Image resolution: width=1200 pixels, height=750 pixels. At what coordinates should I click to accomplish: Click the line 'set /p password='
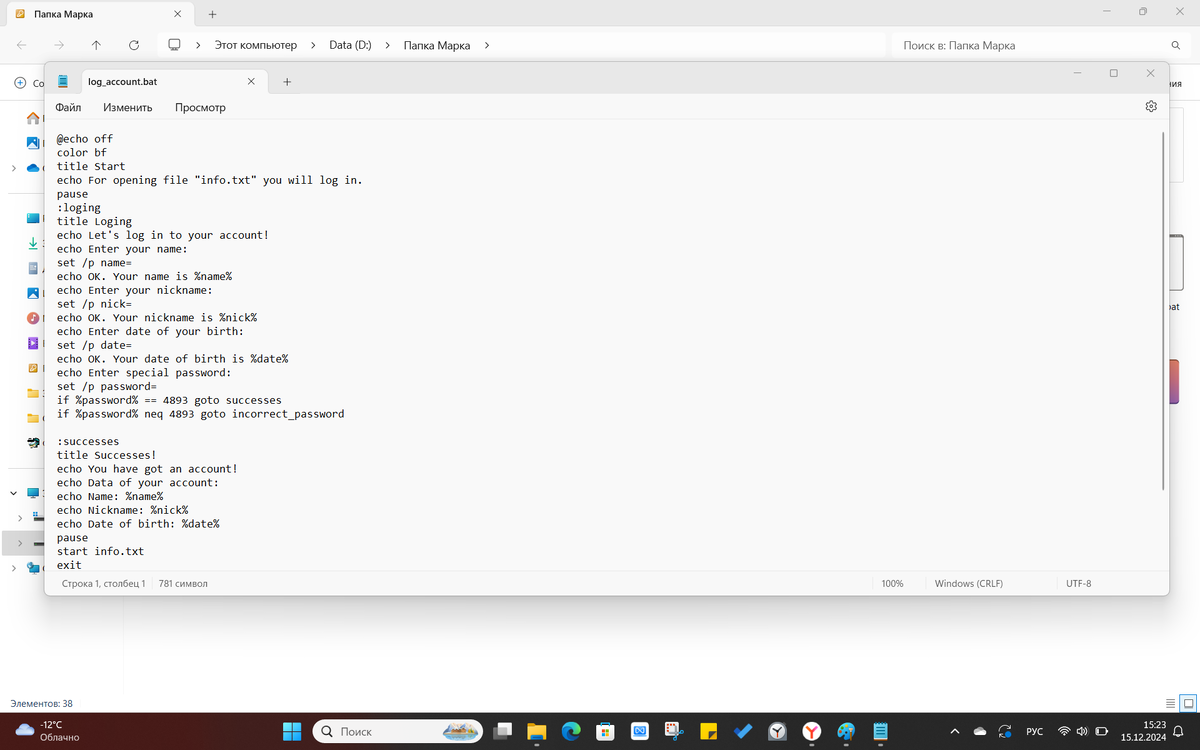pos(107,386)
